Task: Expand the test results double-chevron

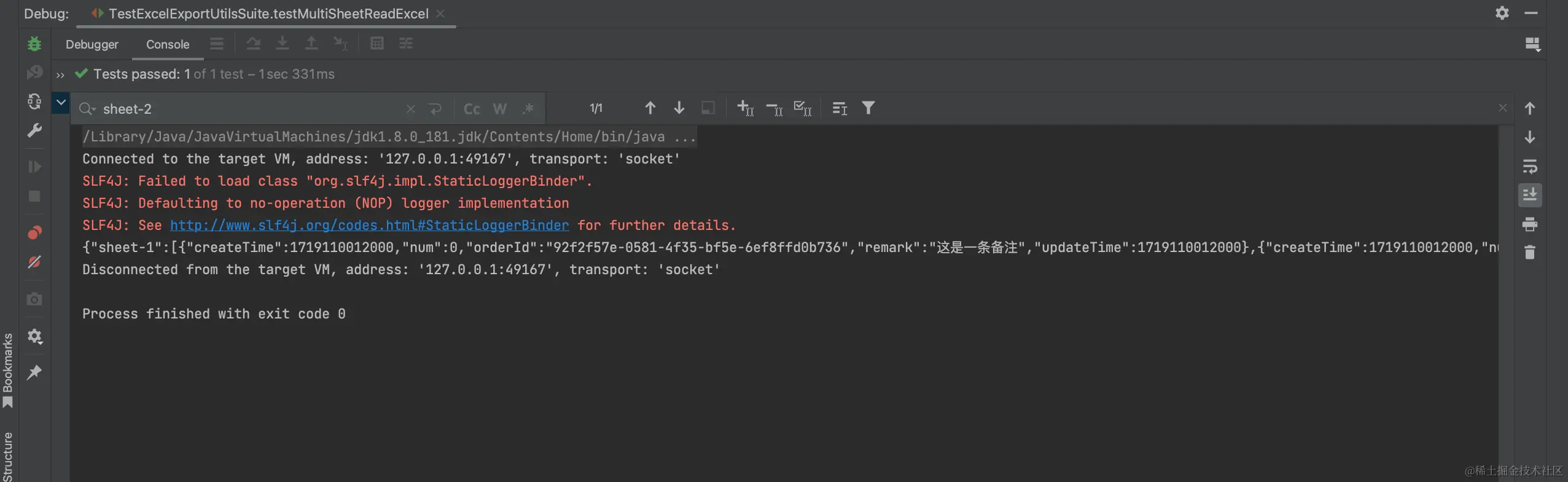Action: (60, 75)
